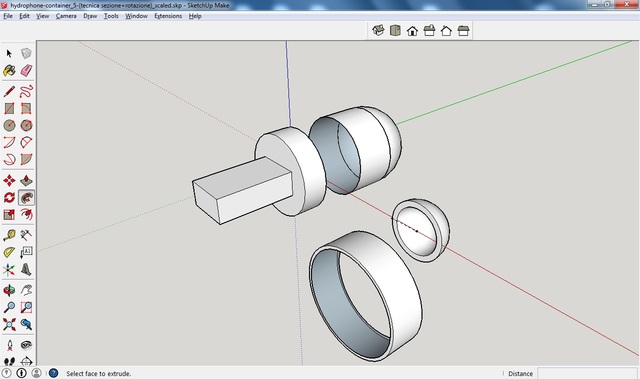Open the Extensions menu

pos(168,16)
